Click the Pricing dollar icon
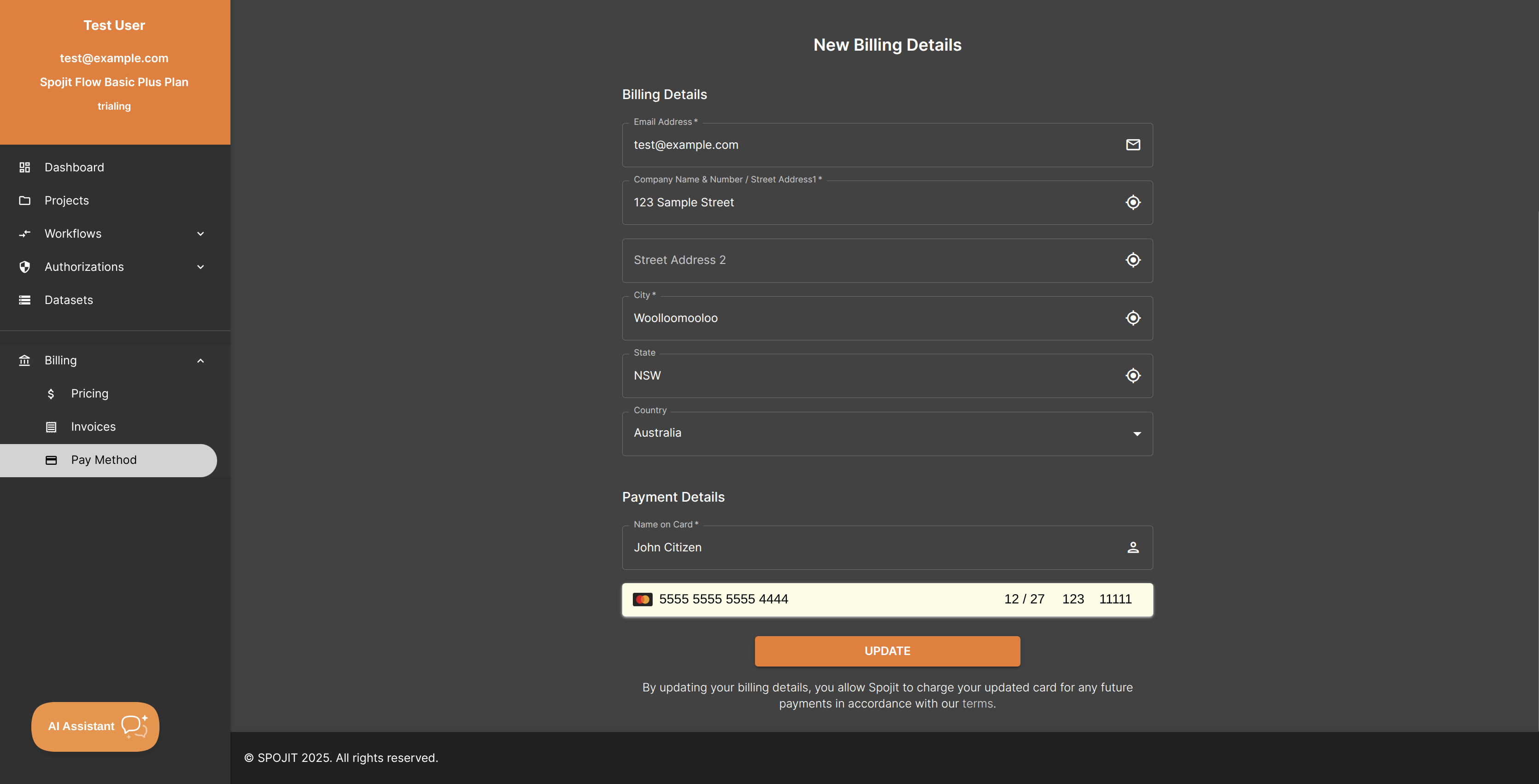 [x=51, y=393]
